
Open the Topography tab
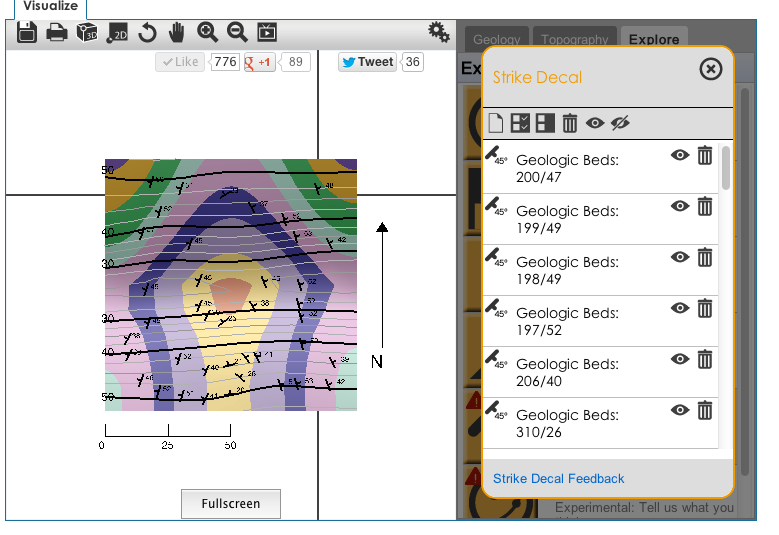574,40
